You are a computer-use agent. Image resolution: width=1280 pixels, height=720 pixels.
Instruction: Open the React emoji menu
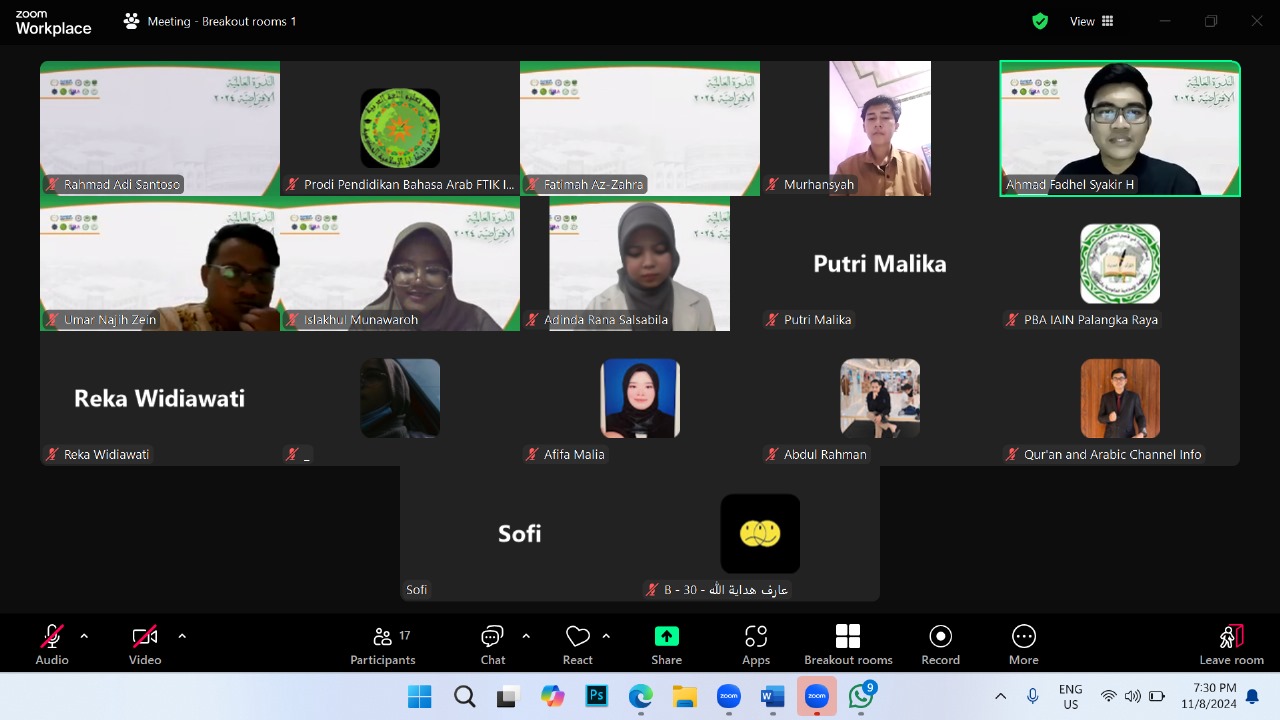click(577, 644)
